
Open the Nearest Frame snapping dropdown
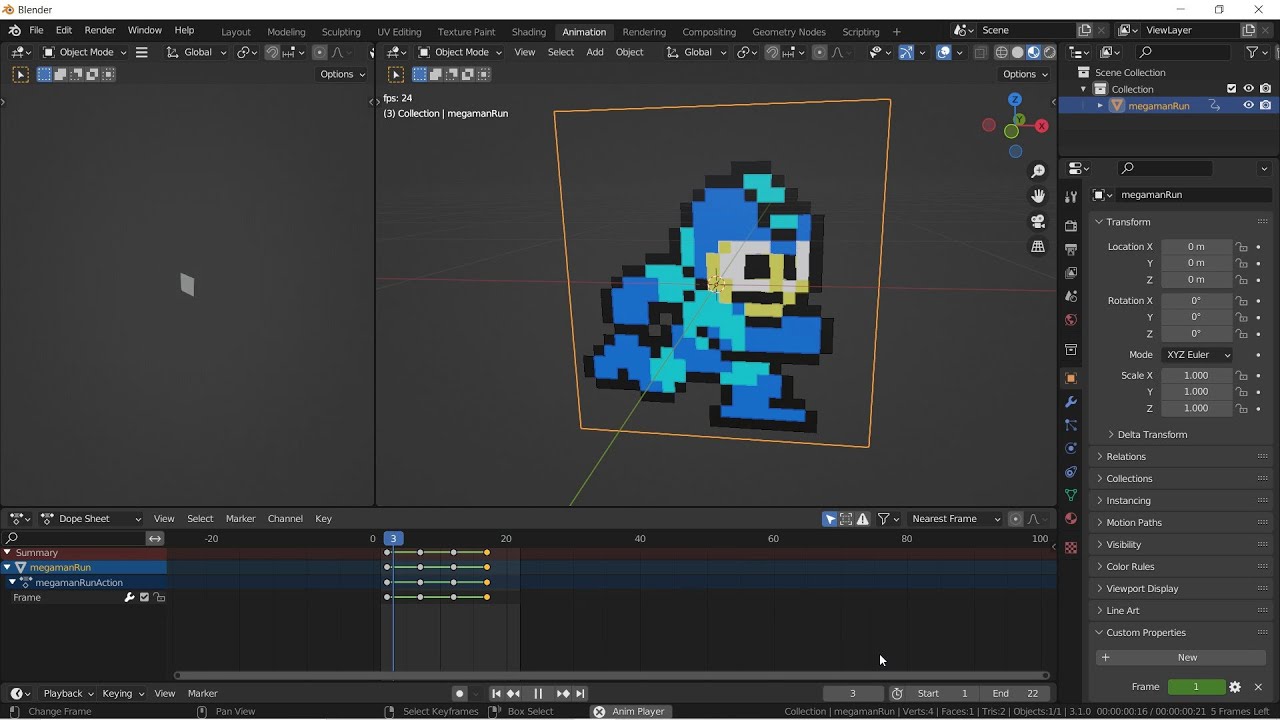[955, 519]
